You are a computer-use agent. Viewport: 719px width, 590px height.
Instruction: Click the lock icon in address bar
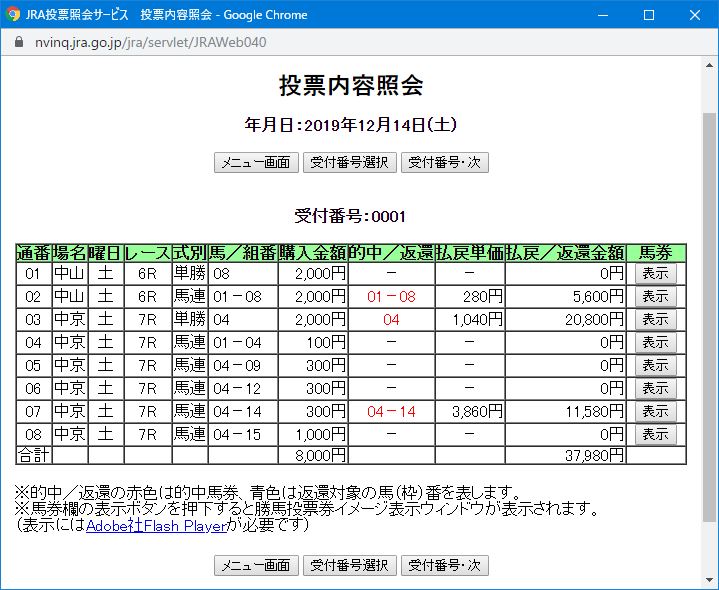pos(19,42)
